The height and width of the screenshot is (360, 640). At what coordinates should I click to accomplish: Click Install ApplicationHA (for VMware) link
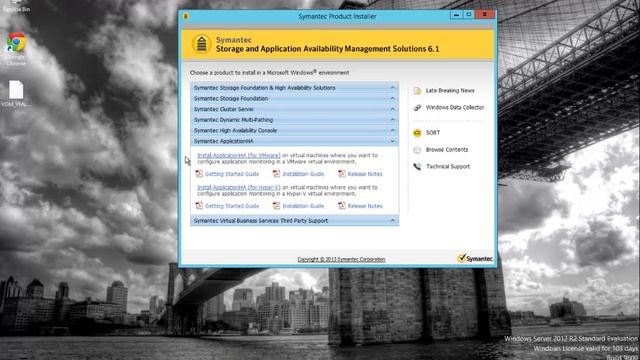[239, 156]
